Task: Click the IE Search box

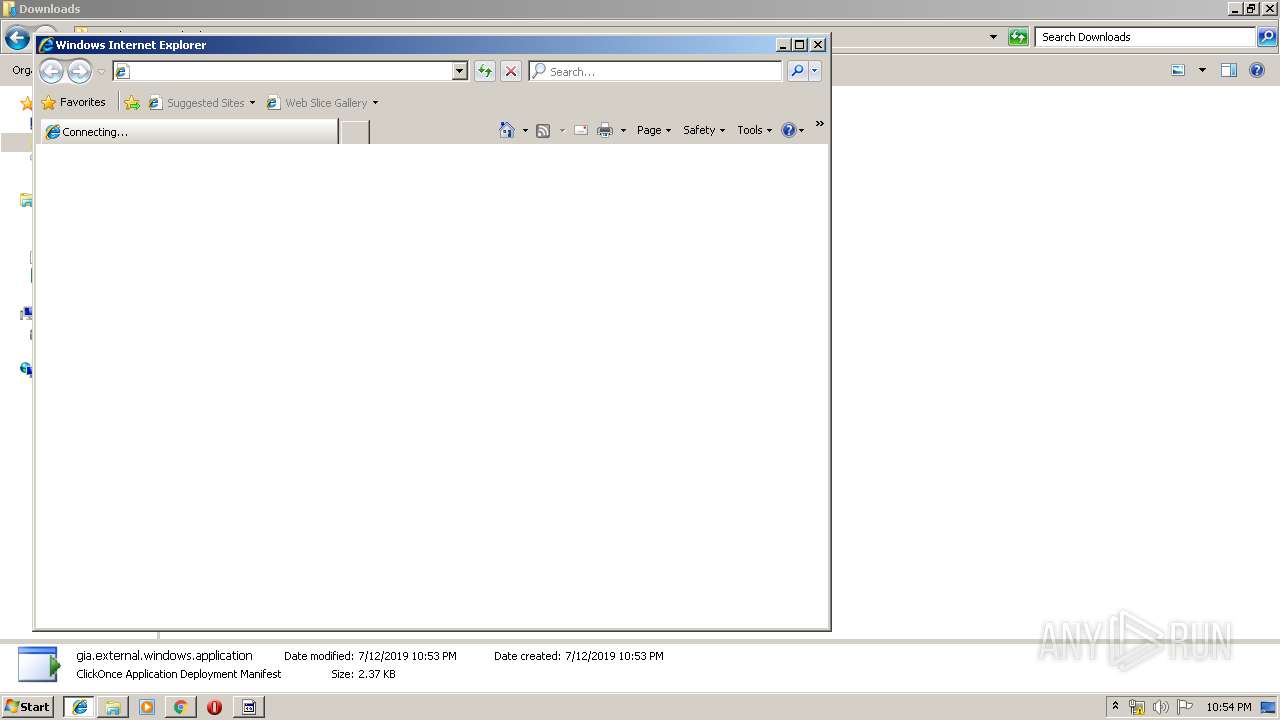Action: click(655, 71)
